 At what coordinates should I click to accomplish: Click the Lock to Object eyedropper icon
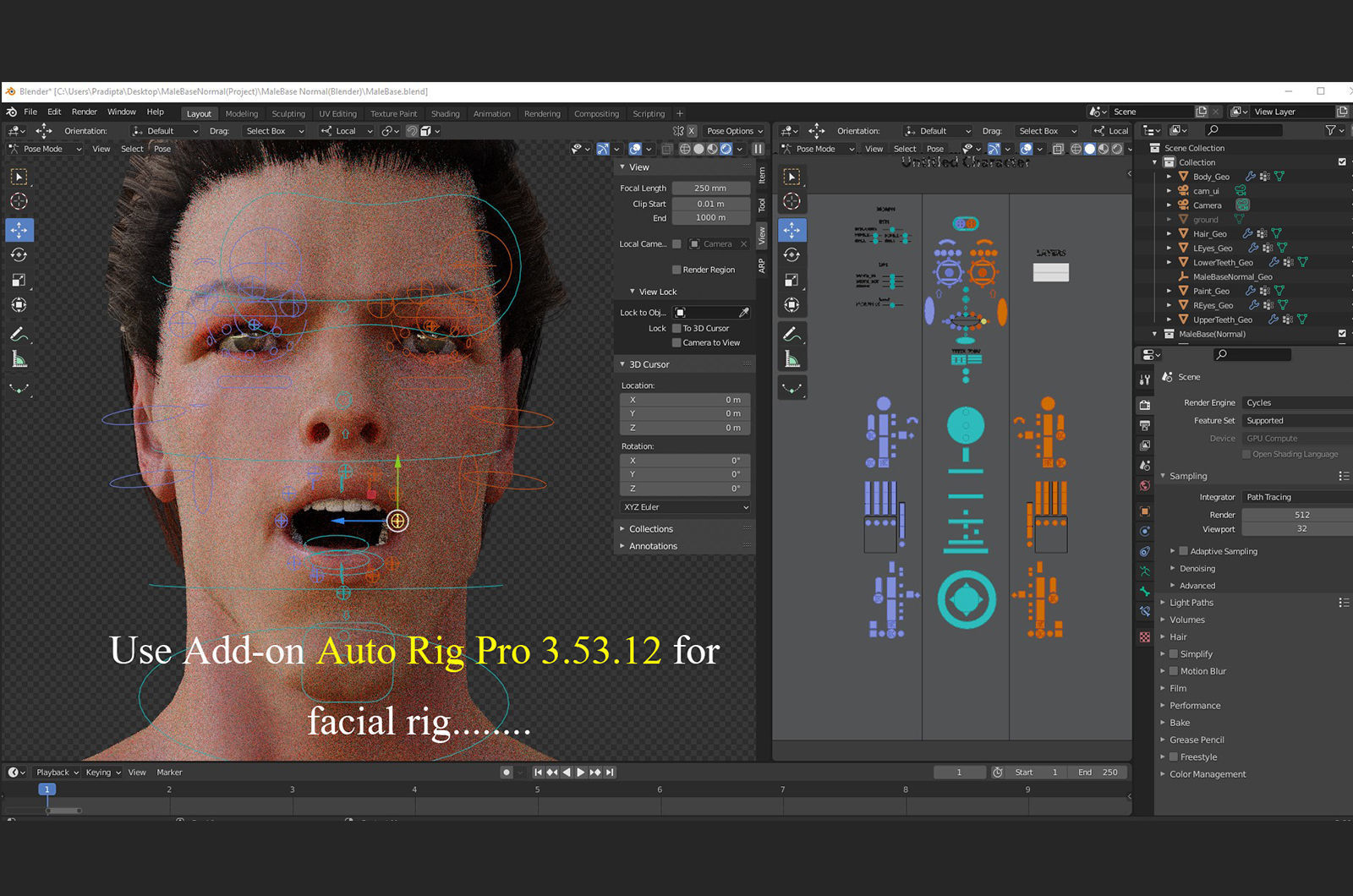(744, 313)
